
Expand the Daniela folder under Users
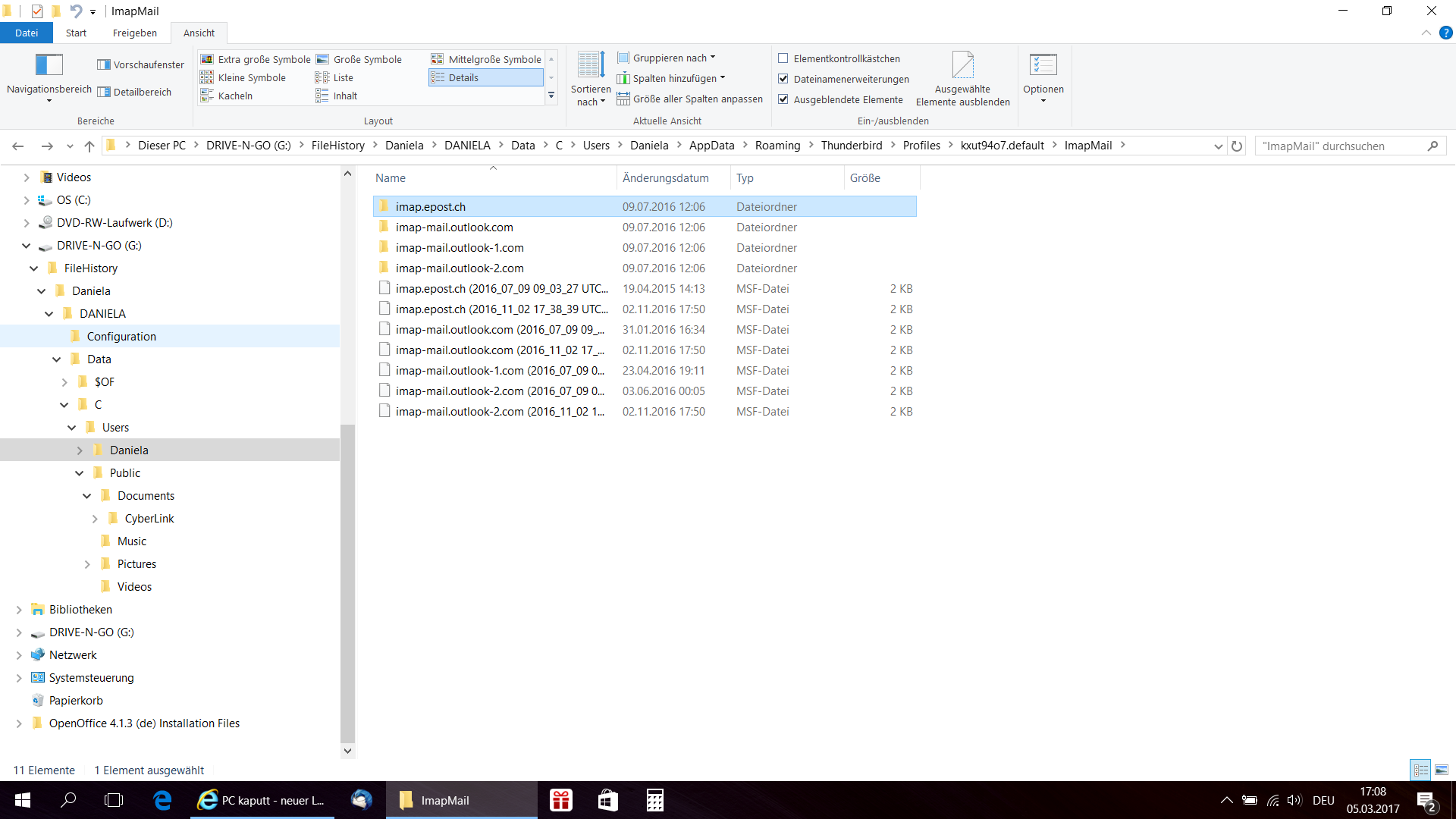tap(80, 450)
